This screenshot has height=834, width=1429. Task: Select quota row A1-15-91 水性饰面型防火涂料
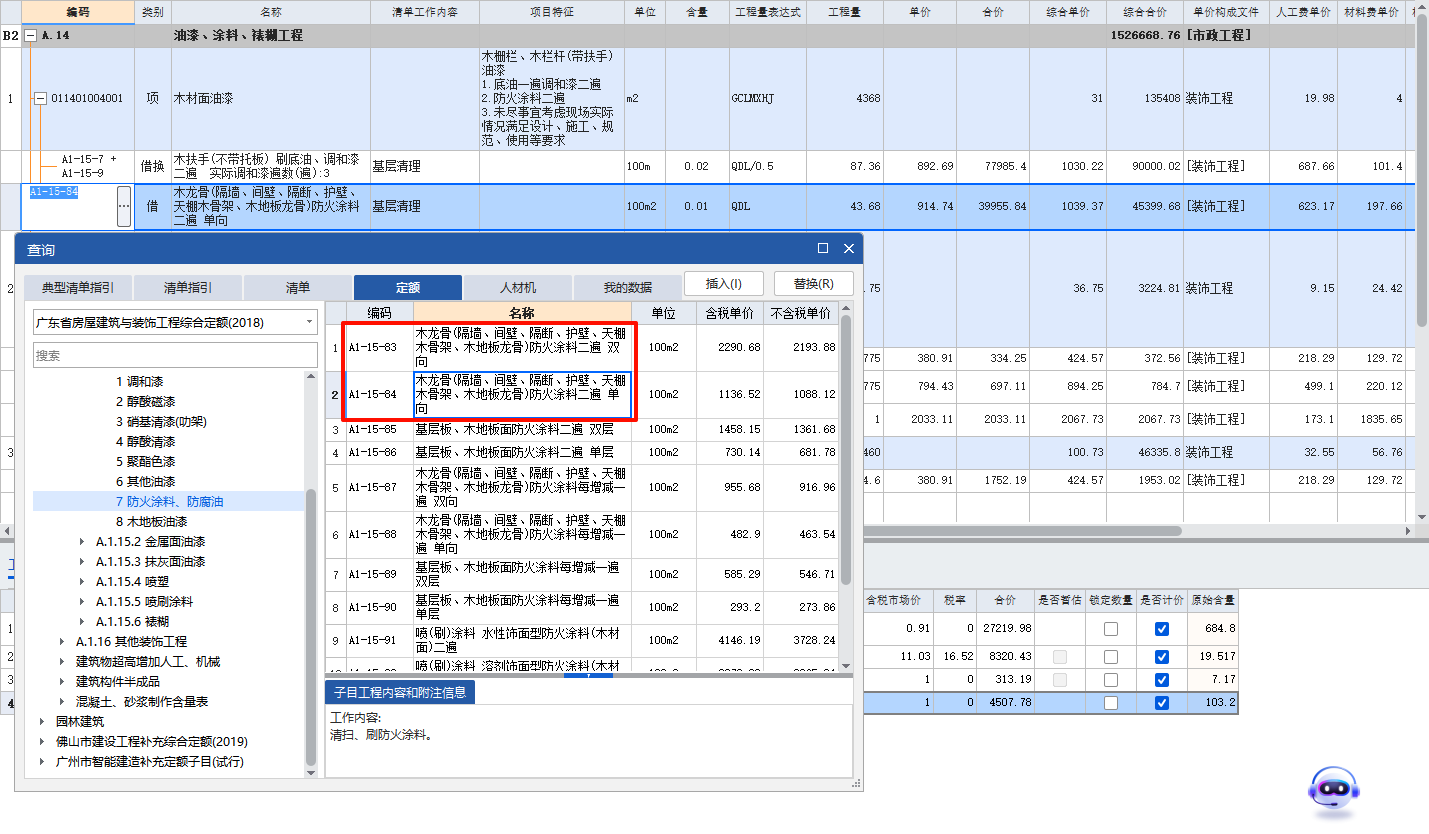pyautogui.click(x=581, y=640)
